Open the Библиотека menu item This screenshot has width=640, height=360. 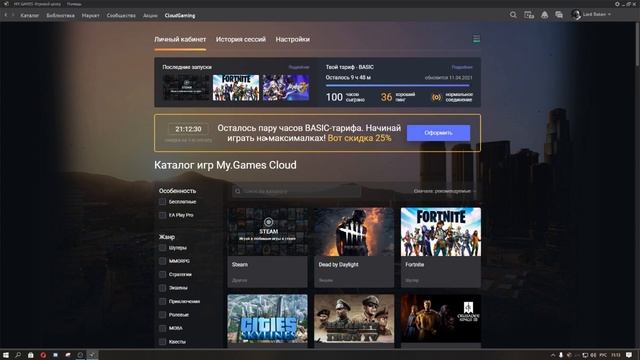tap(60, 16)
